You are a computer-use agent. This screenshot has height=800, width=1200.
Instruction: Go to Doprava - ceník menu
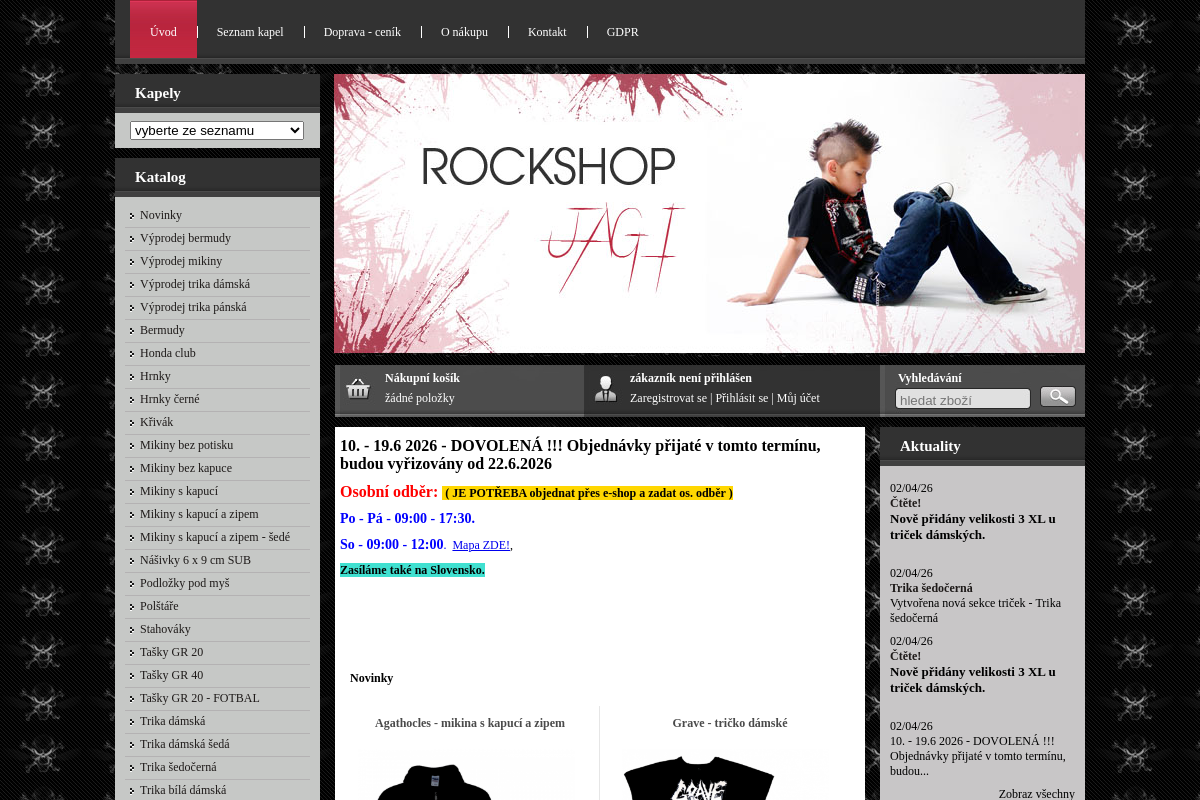(362, 32)
